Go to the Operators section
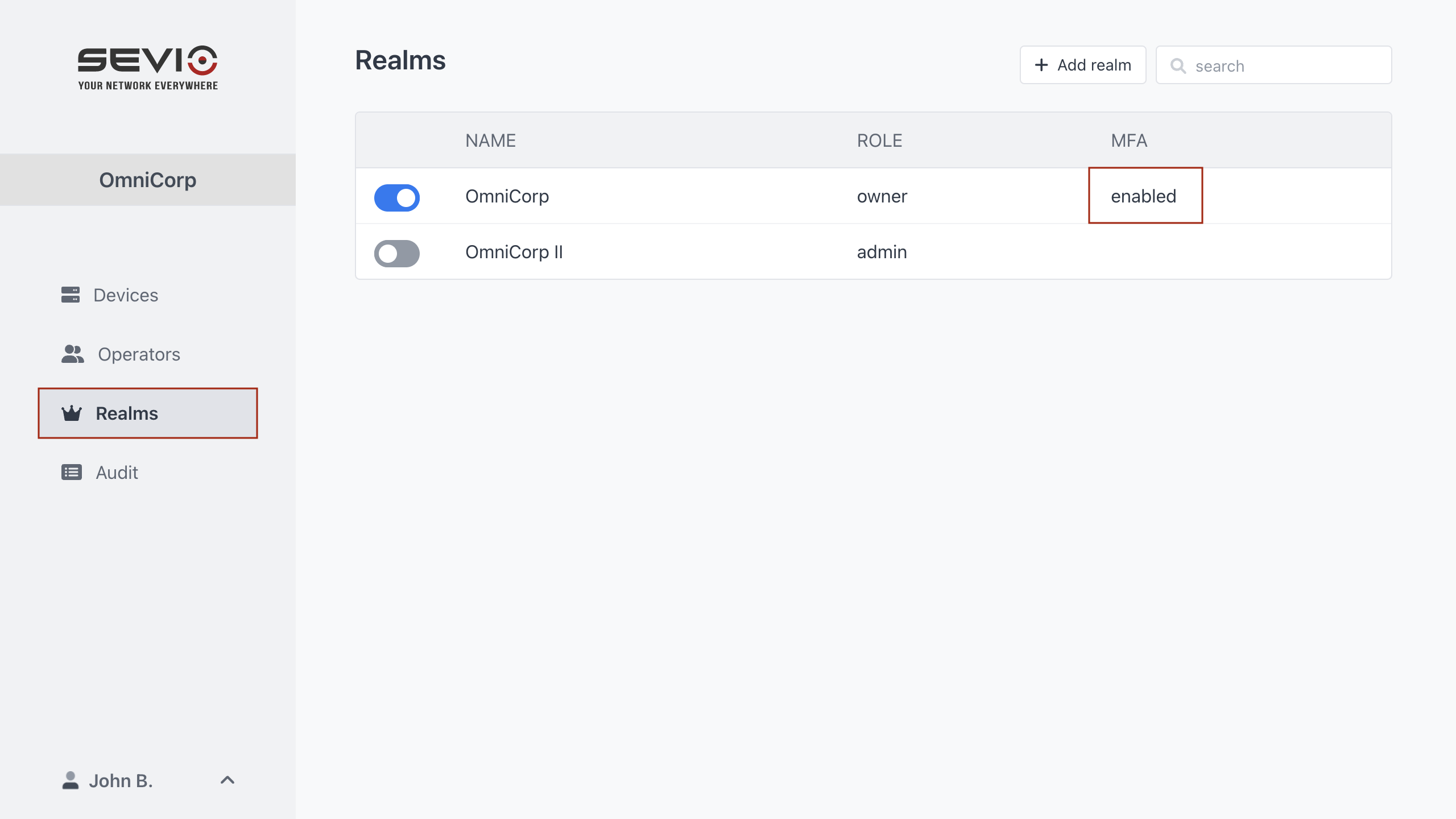 click(x=139, y=354)
